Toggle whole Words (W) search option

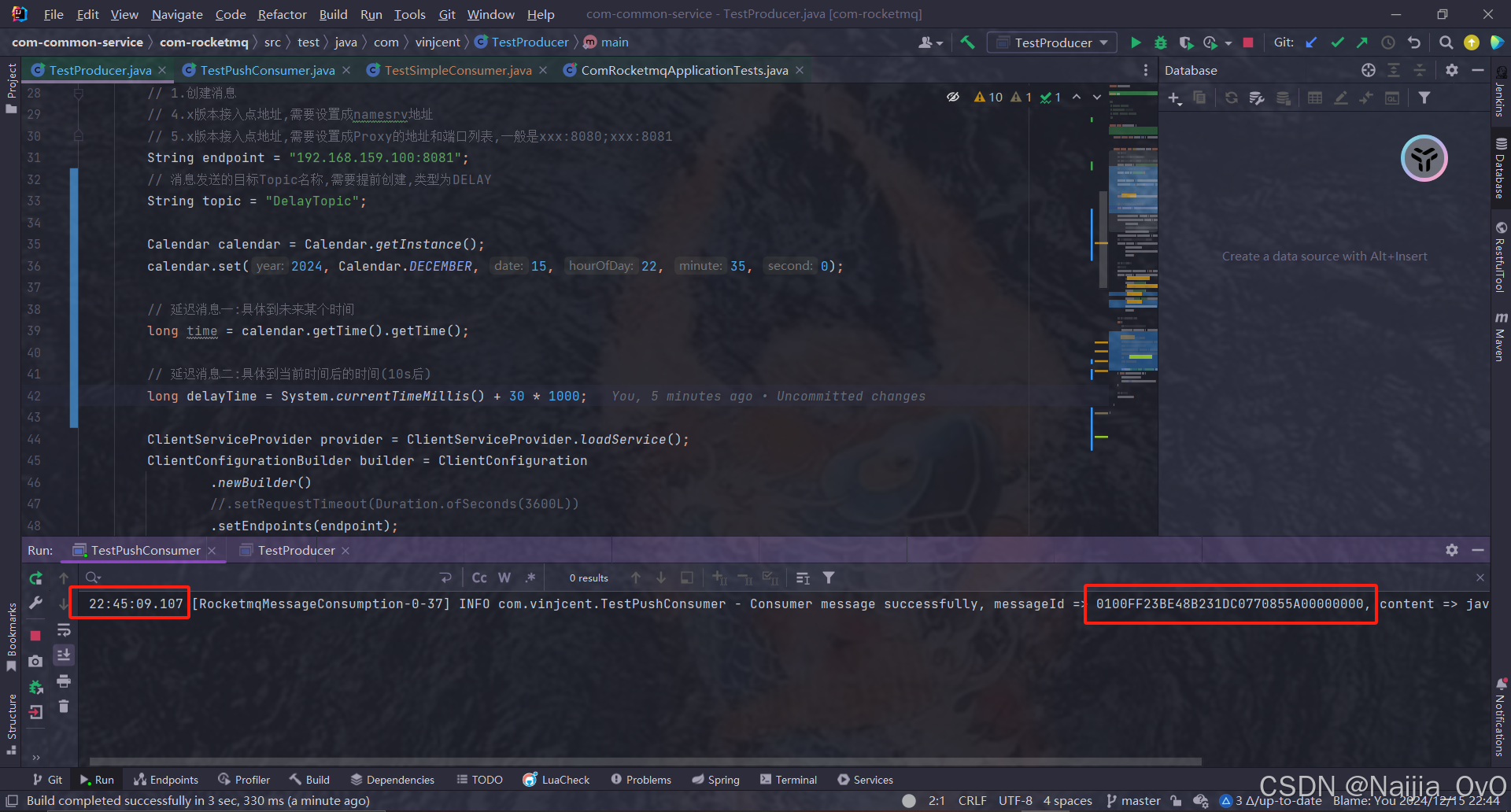pyautogui.click(x=504, y=578)
